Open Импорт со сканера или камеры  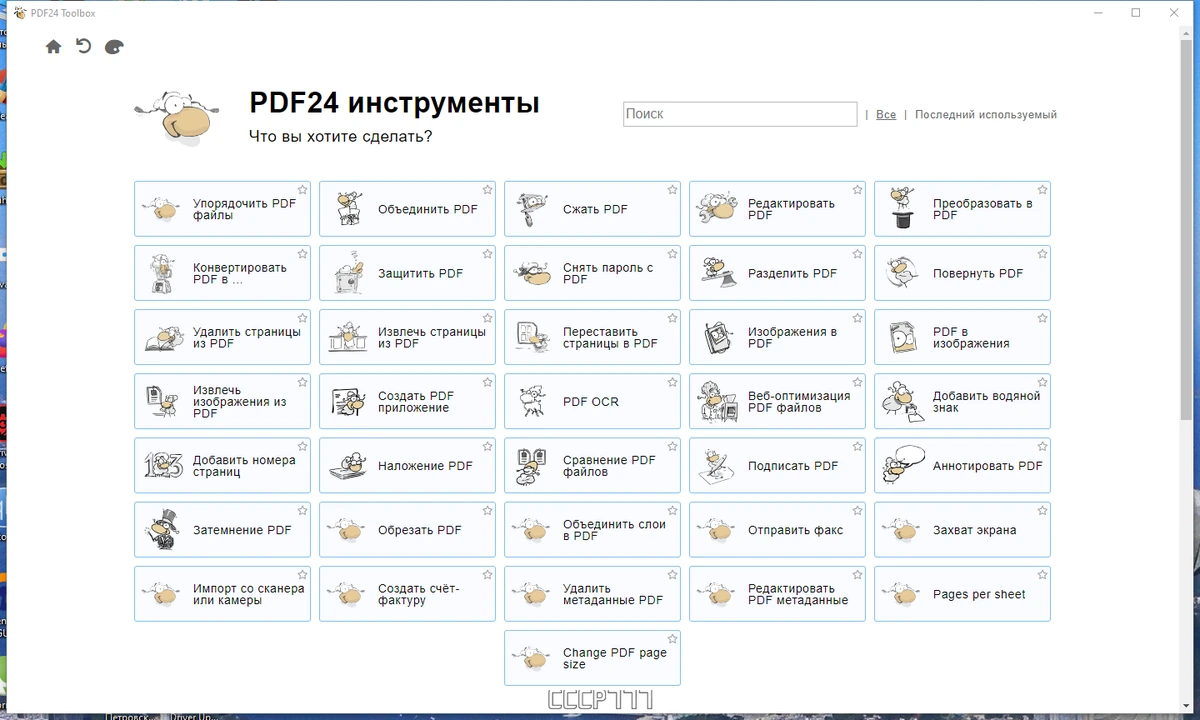pyautogui.click(x=222, y=594)
